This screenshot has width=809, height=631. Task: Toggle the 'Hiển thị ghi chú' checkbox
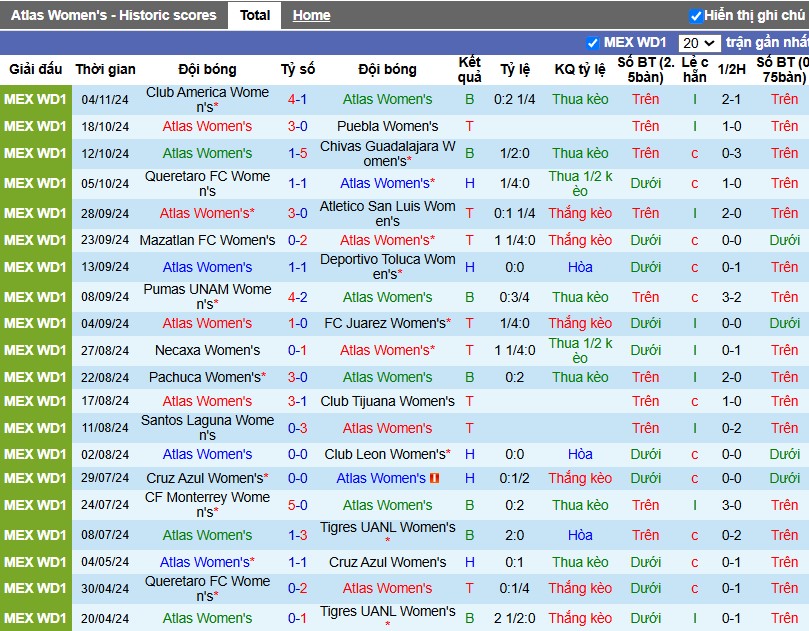(696, 16)
